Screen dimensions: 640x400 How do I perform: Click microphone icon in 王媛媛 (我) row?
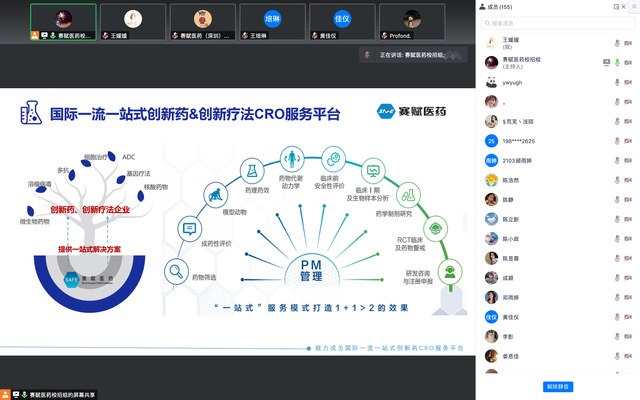pyautogui.click(x=617, y=43)
